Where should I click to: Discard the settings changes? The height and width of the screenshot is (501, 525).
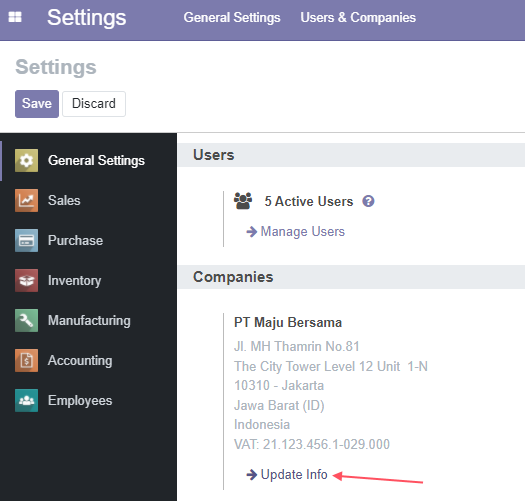pos(94,104)
